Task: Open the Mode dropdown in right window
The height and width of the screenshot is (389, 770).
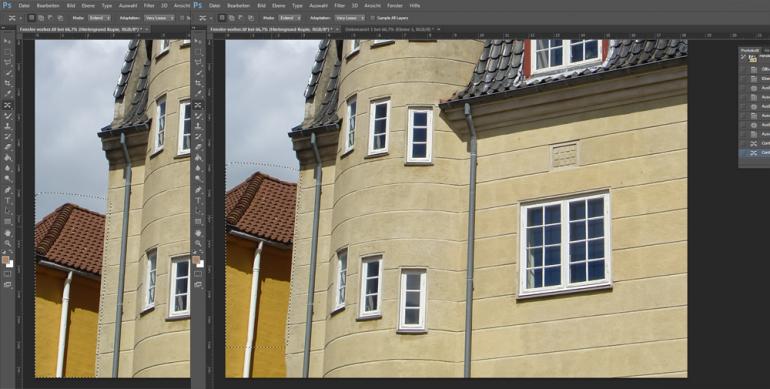Action: [290, 18]
